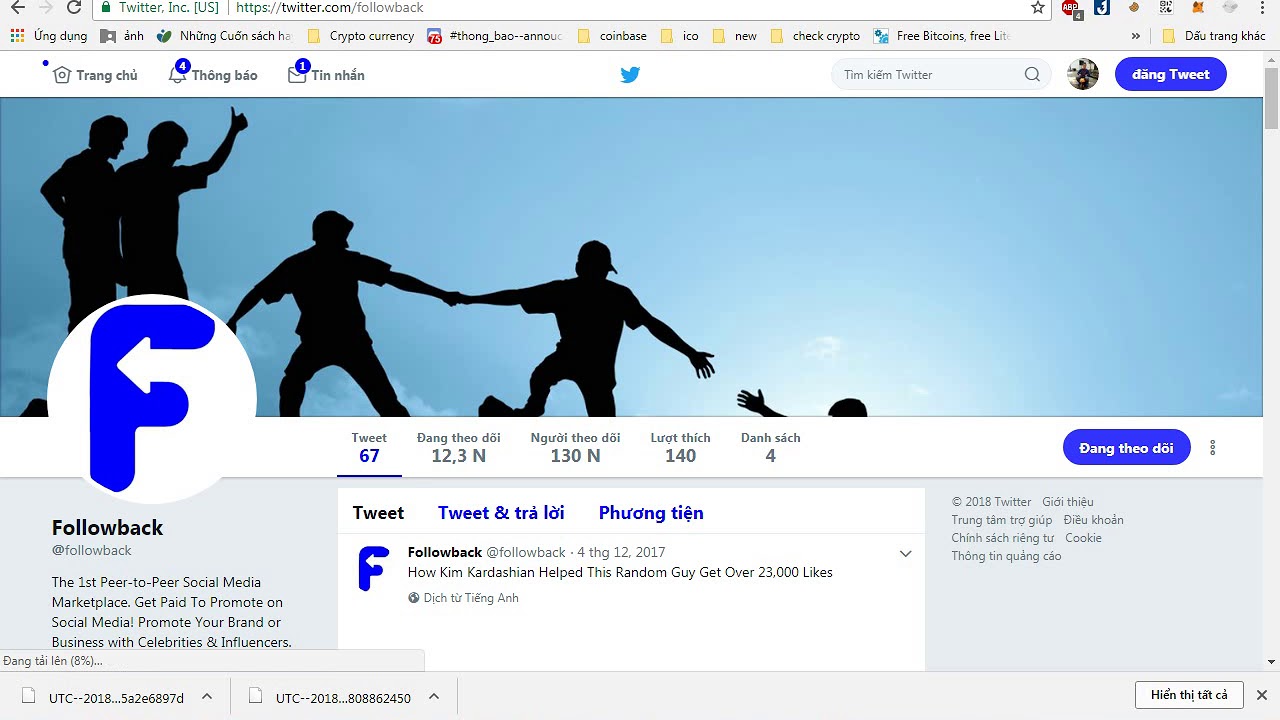This screenshot has width=1280, height=720.
Task: Open the Ứng dụng apps shortcut
Action: pyautogui.click(x=48, y=36)
